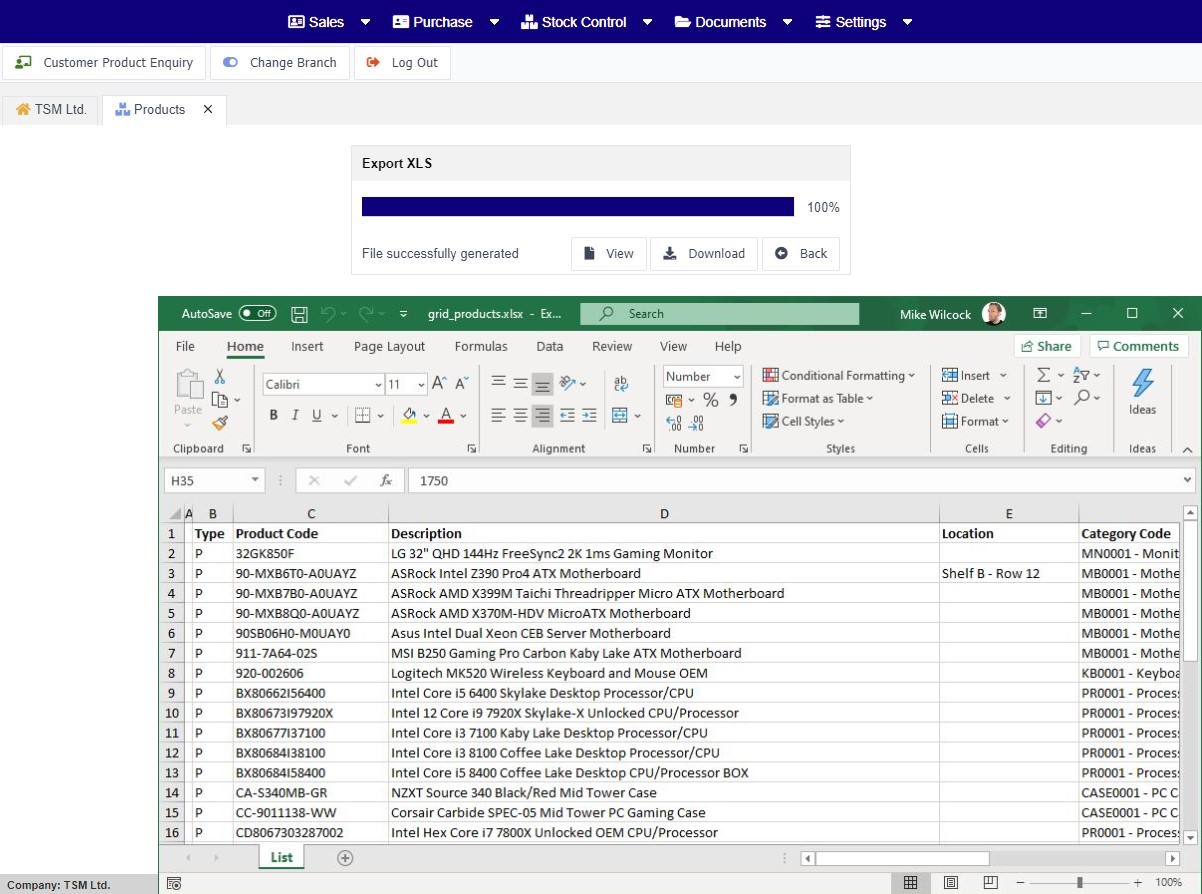The width and height of the screenshot is (1202, 894).
Task: Click the Name Box showing H35
Action: (x=213, y=481)
